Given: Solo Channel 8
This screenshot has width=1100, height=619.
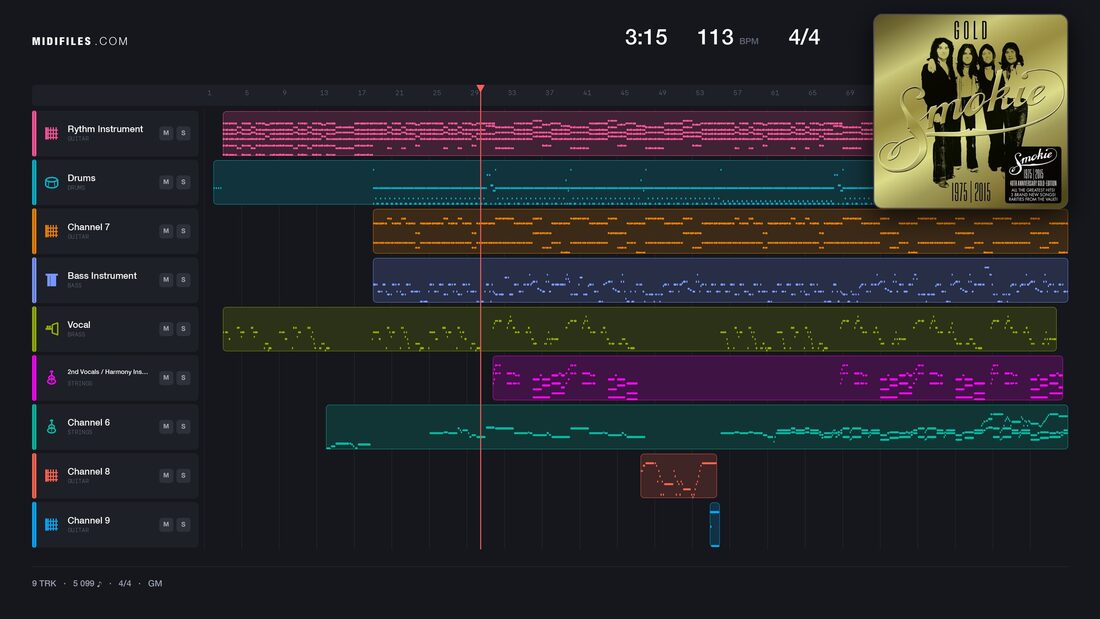Looking at the screenshot, I should point(183,475).
